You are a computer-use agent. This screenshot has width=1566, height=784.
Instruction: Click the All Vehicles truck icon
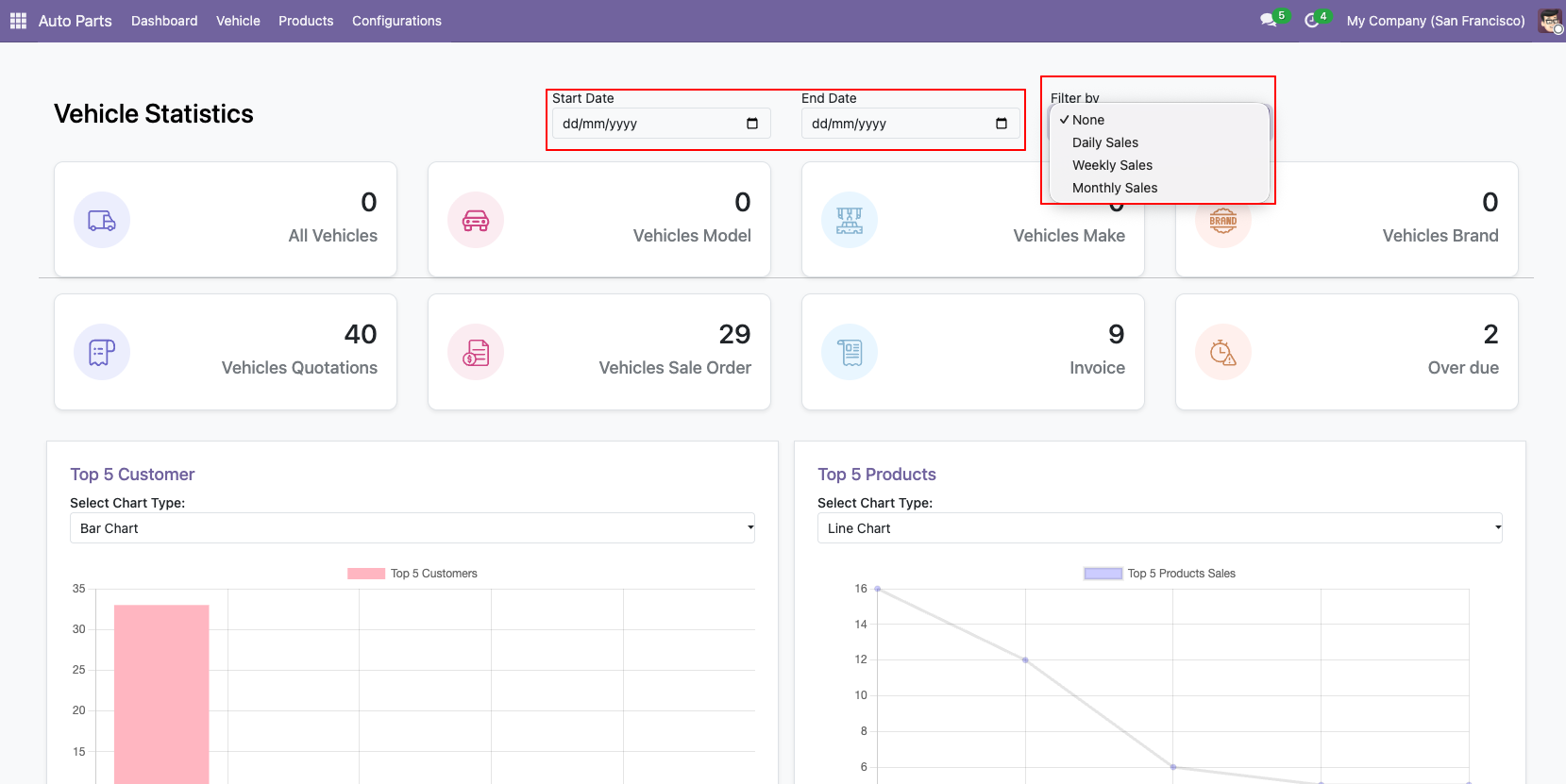point(102,221)
